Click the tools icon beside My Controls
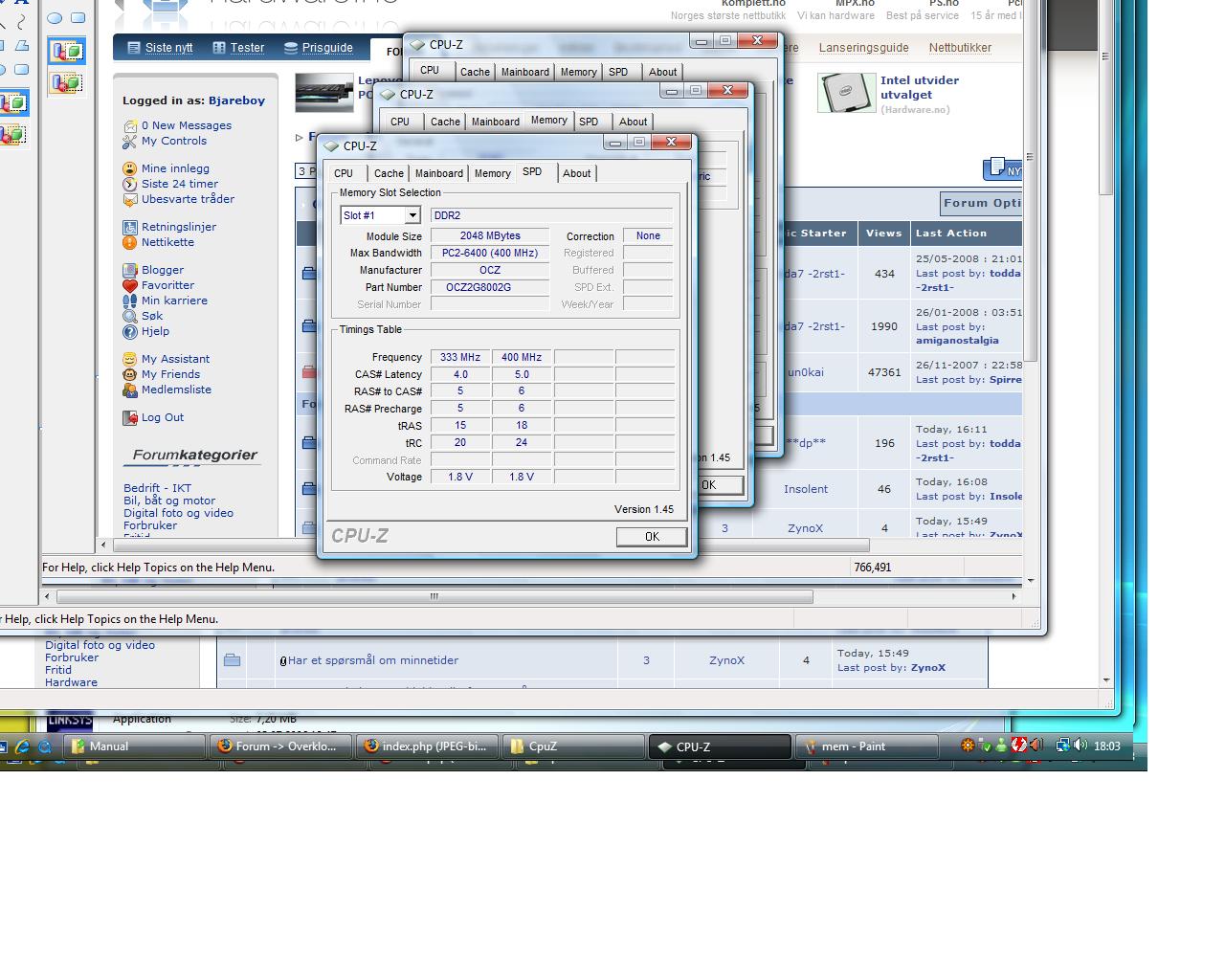 pyautogui.click(x=130, y=142)
